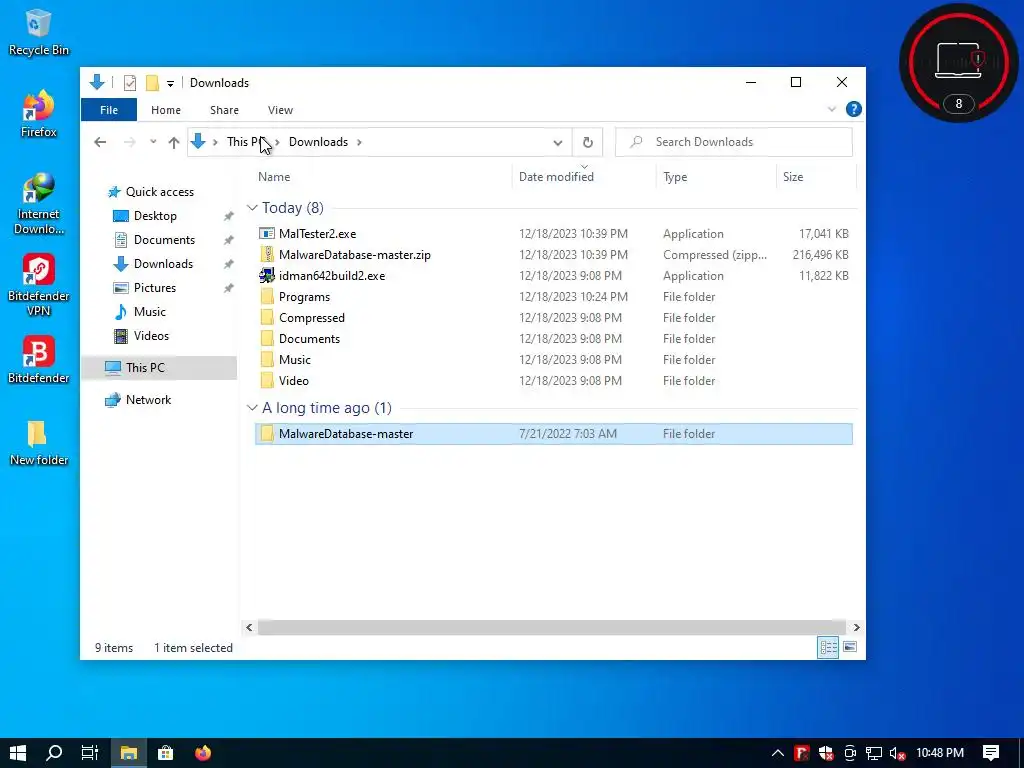Show hidden system tray icons
Screen dimensions: 1024x768
pos(777,753)
